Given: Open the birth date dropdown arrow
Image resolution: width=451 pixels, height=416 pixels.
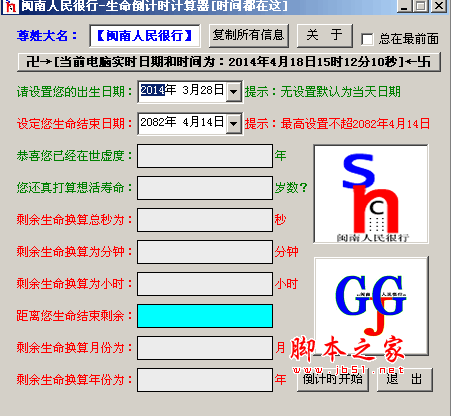Looking at the screenshot, I should pyautogui.click(x=234, y=91).
